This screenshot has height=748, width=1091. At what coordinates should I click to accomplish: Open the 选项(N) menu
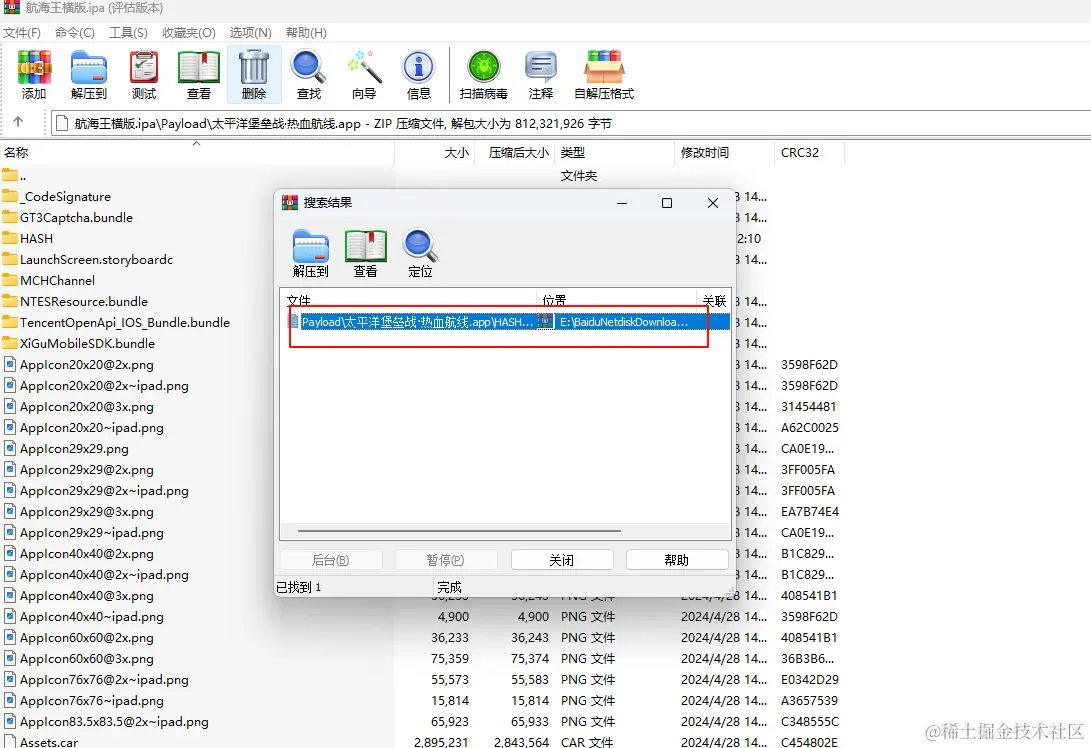pos(250,33)
